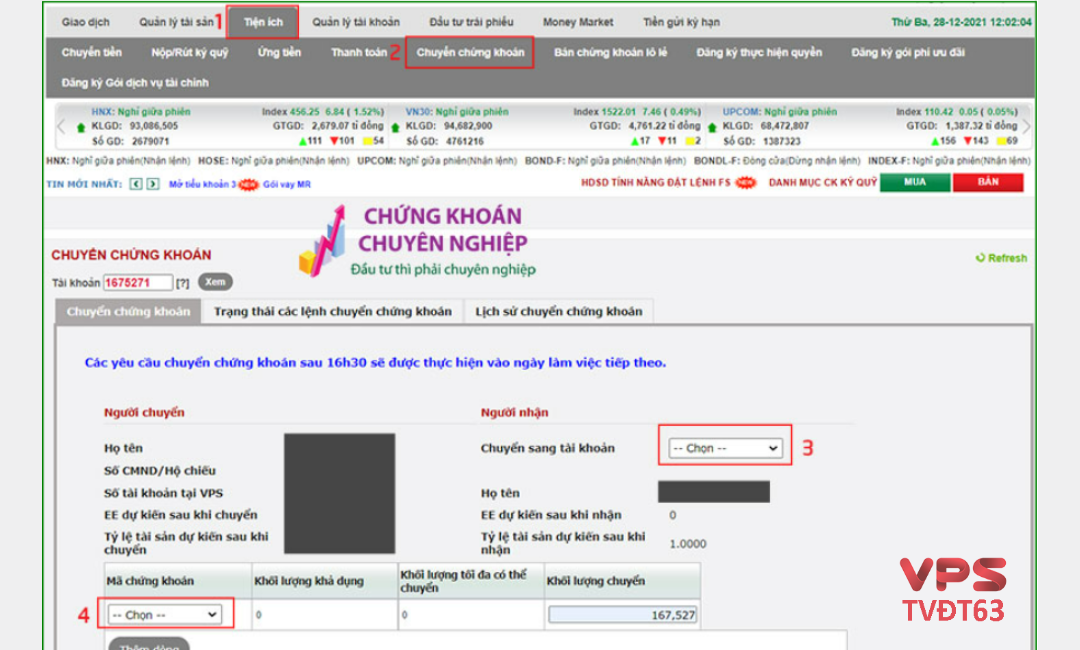Image resolution: width=1080 pixels, height=650 pixels.
Task: Click the VN30: Nghỉ giữa phiên label
Action: [x=457, y=112]
